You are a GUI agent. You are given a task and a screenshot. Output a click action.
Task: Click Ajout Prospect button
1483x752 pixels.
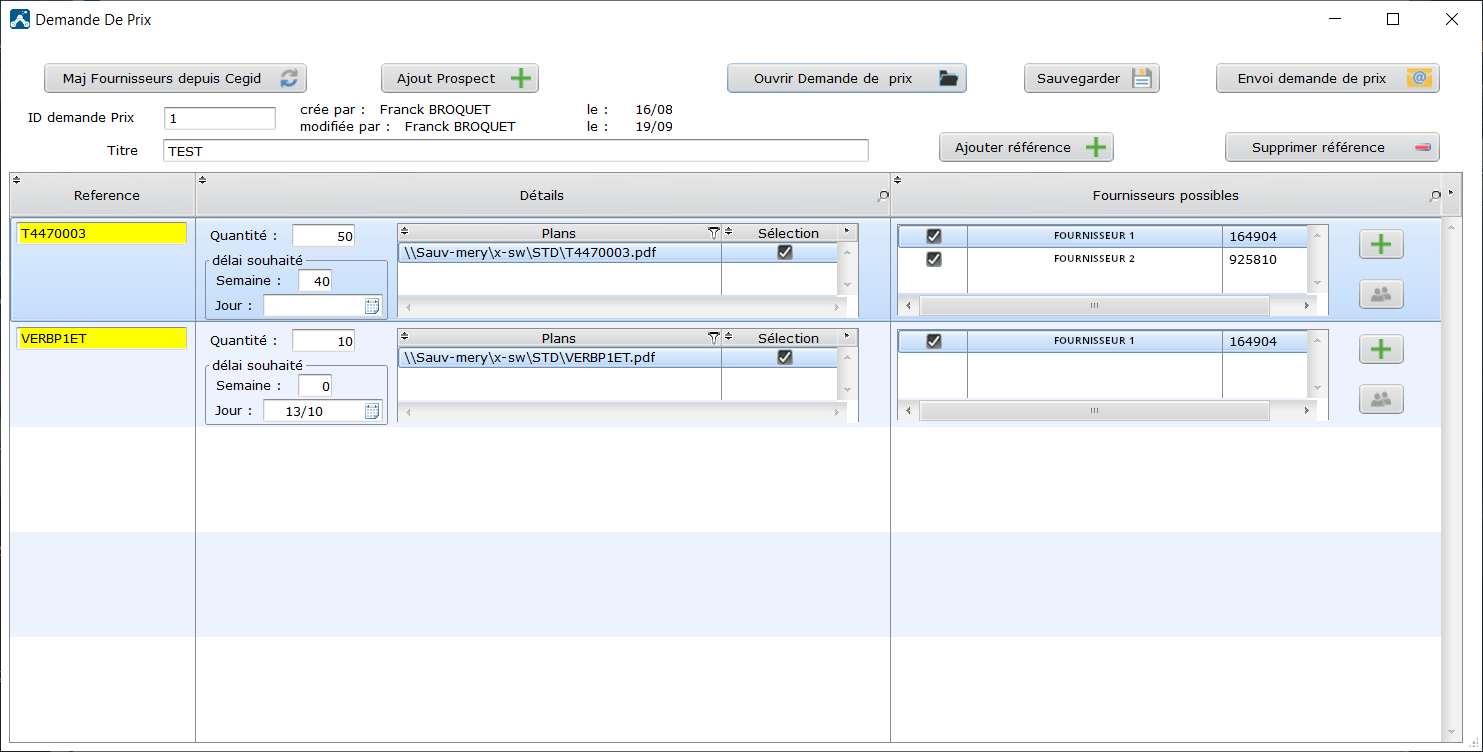(x=460, y=78)
